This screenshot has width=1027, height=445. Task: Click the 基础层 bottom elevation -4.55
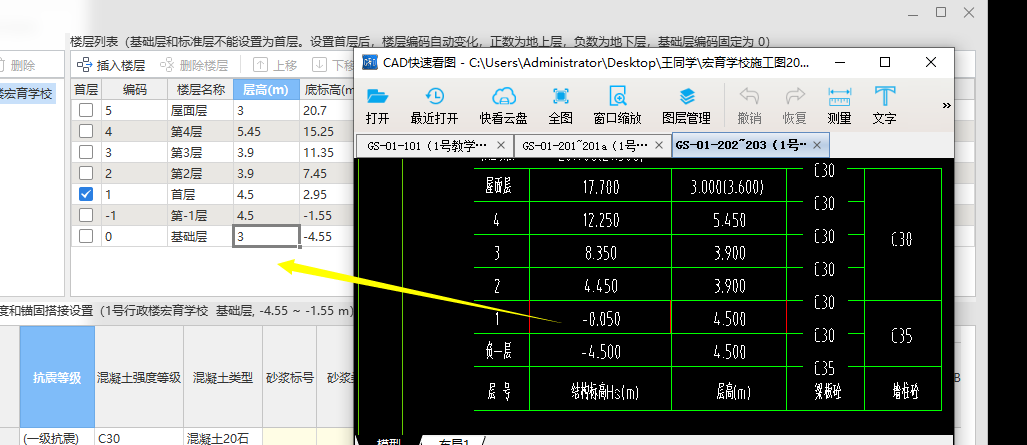tap(326, 236)
